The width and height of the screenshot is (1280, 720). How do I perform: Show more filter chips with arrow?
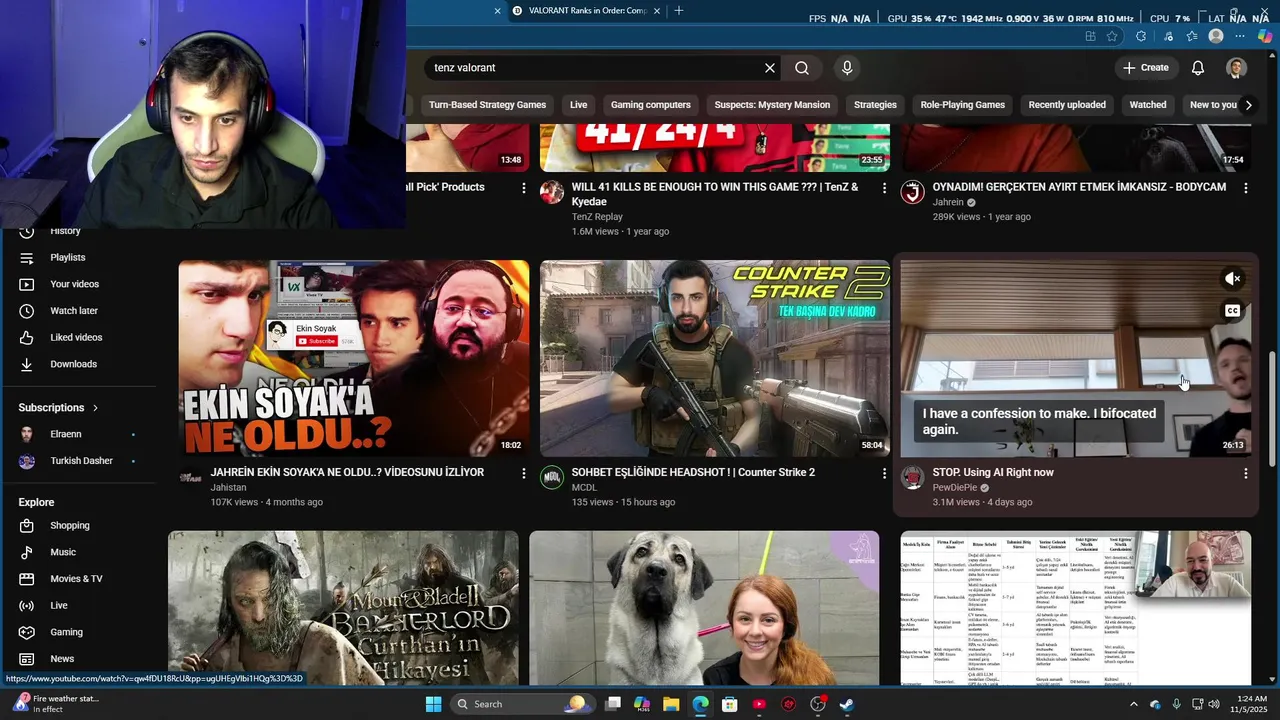click(1248, 105)
